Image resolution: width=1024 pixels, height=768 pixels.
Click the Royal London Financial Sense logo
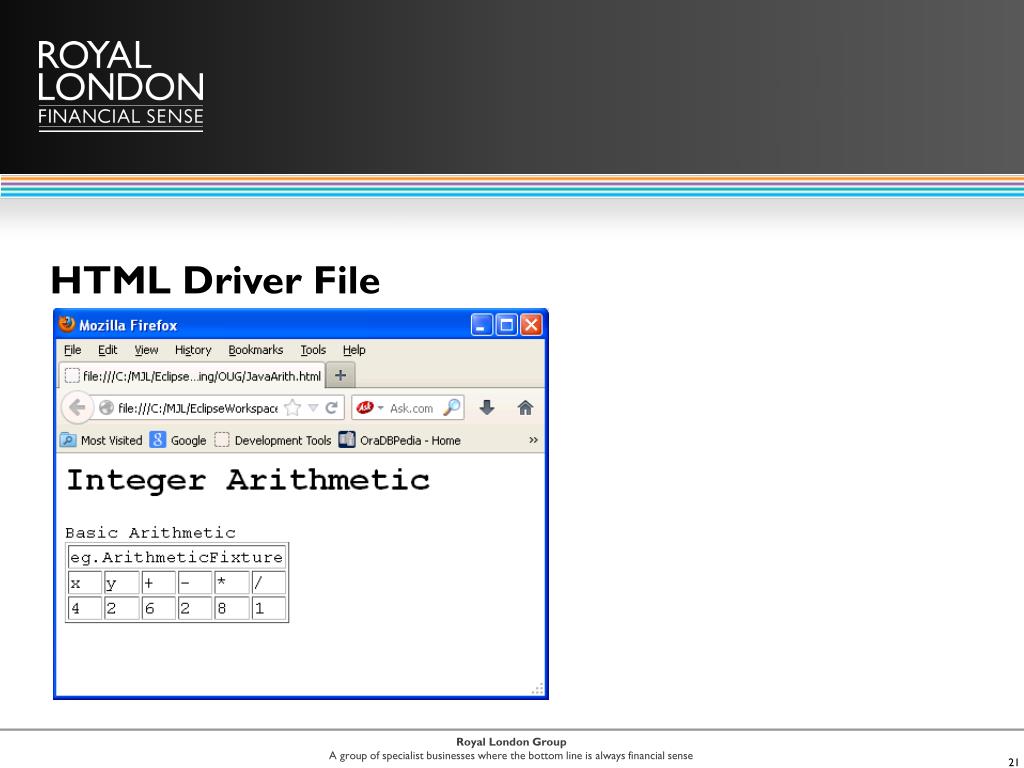(x=121, y=86)
